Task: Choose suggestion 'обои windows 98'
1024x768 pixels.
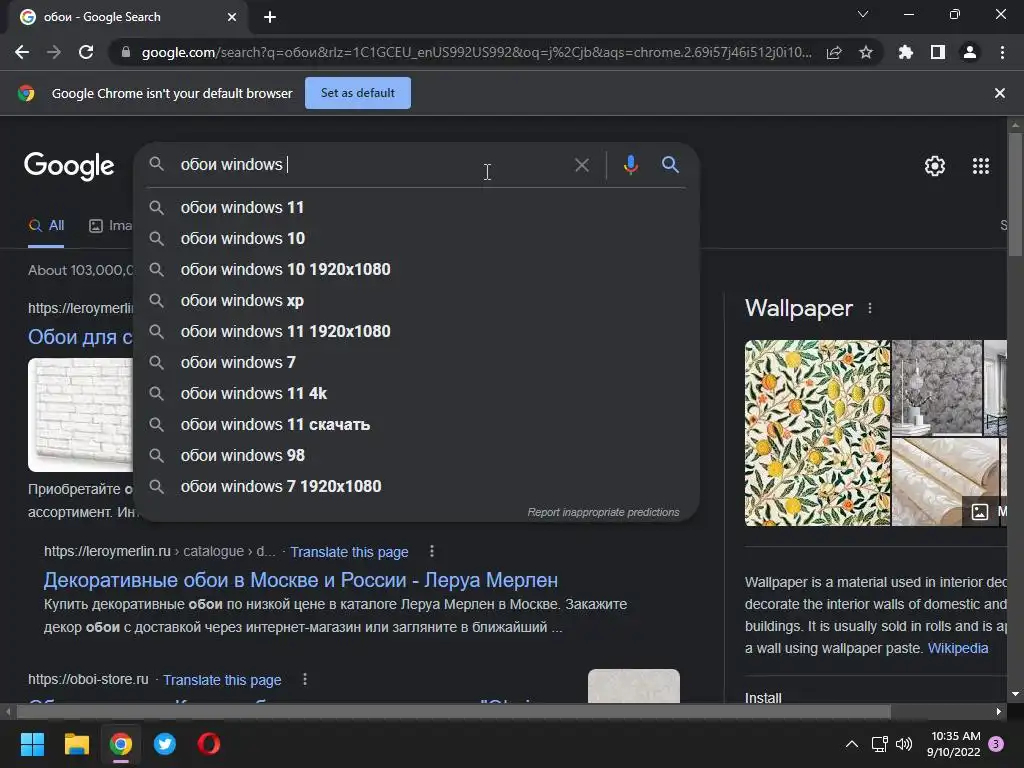Action: coord(417,456)
